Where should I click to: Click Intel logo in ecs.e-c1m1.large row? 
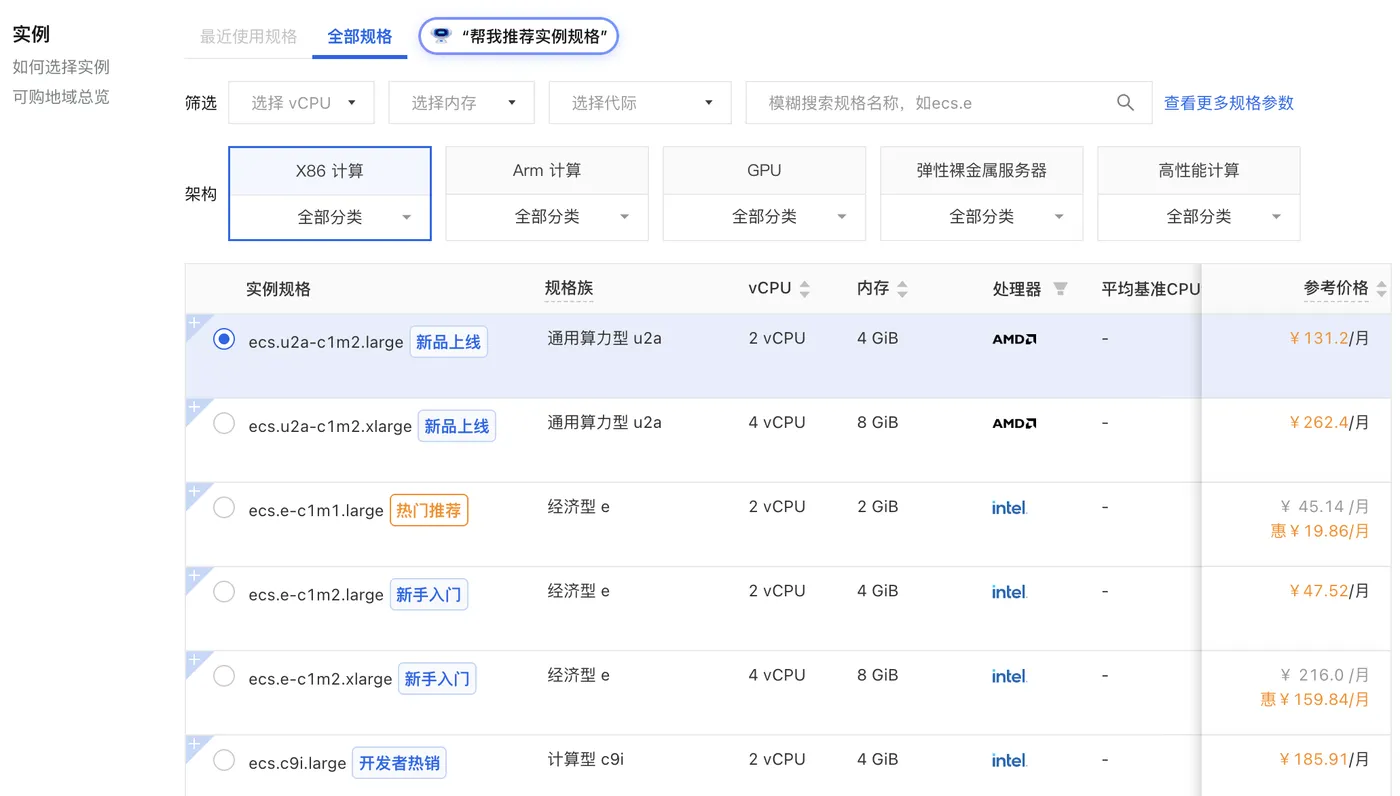point(1009,508)
